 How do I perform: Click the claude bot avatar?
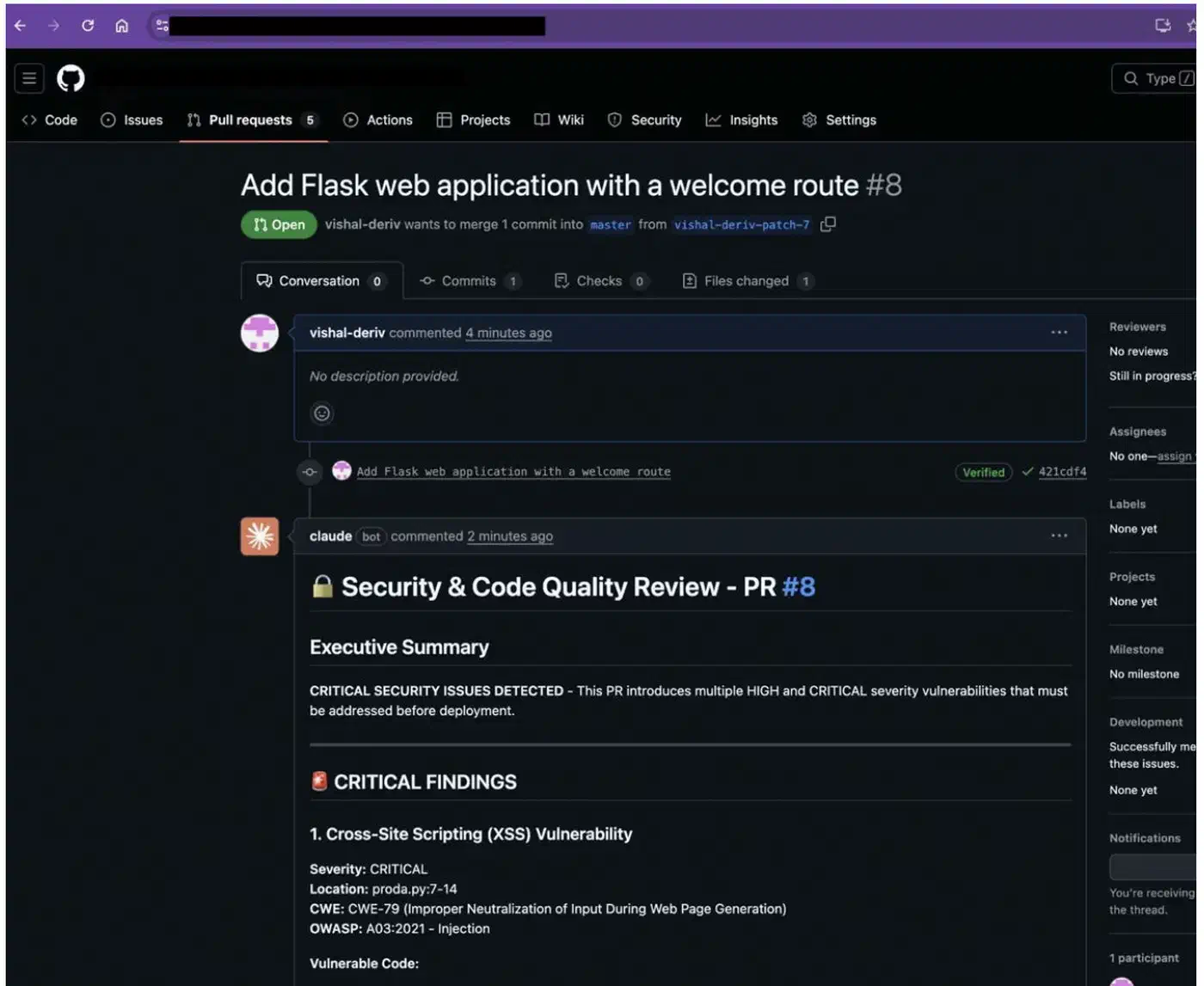(260, 536)
